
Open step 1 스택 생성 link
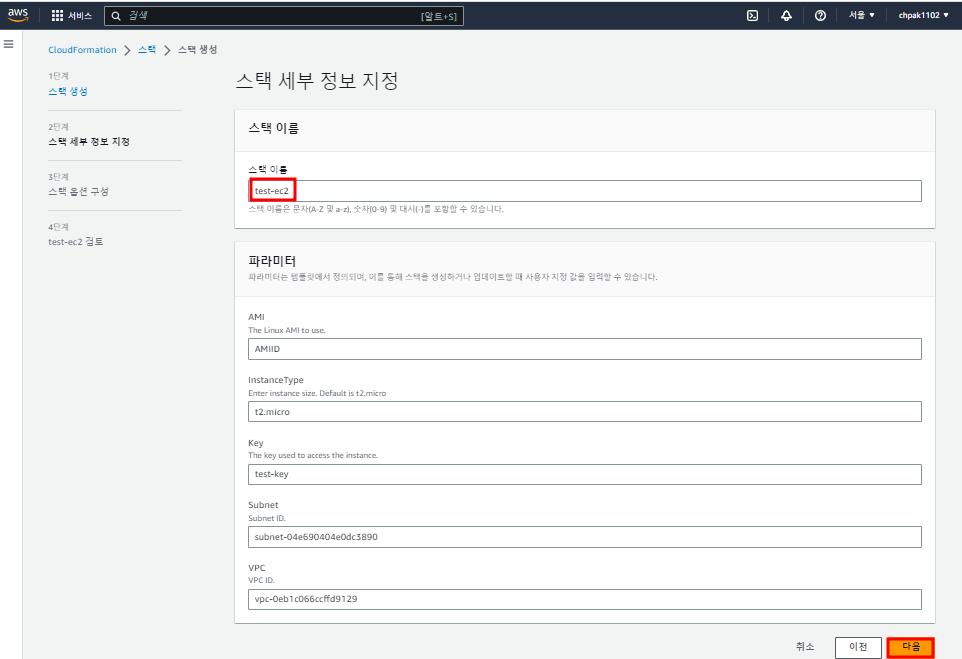coord(68,91)
